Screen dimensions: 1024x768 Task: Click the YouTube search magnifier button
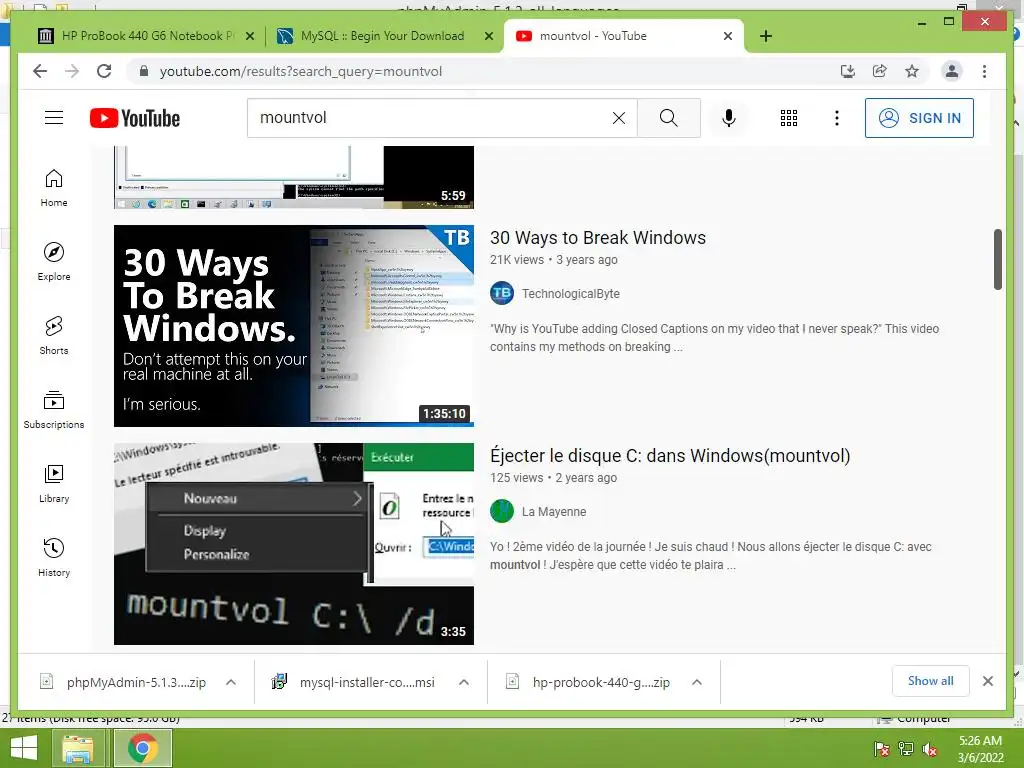[x=669, y=118]
